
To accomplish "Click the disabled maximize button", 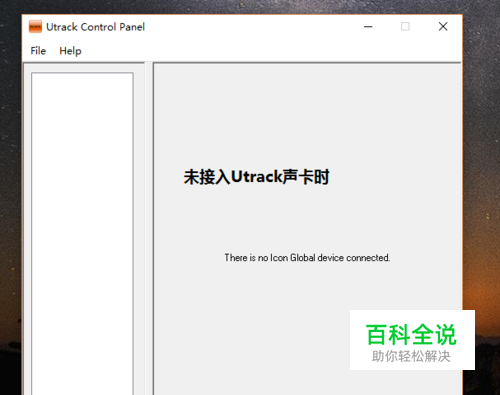I will [x=405, y=26].
